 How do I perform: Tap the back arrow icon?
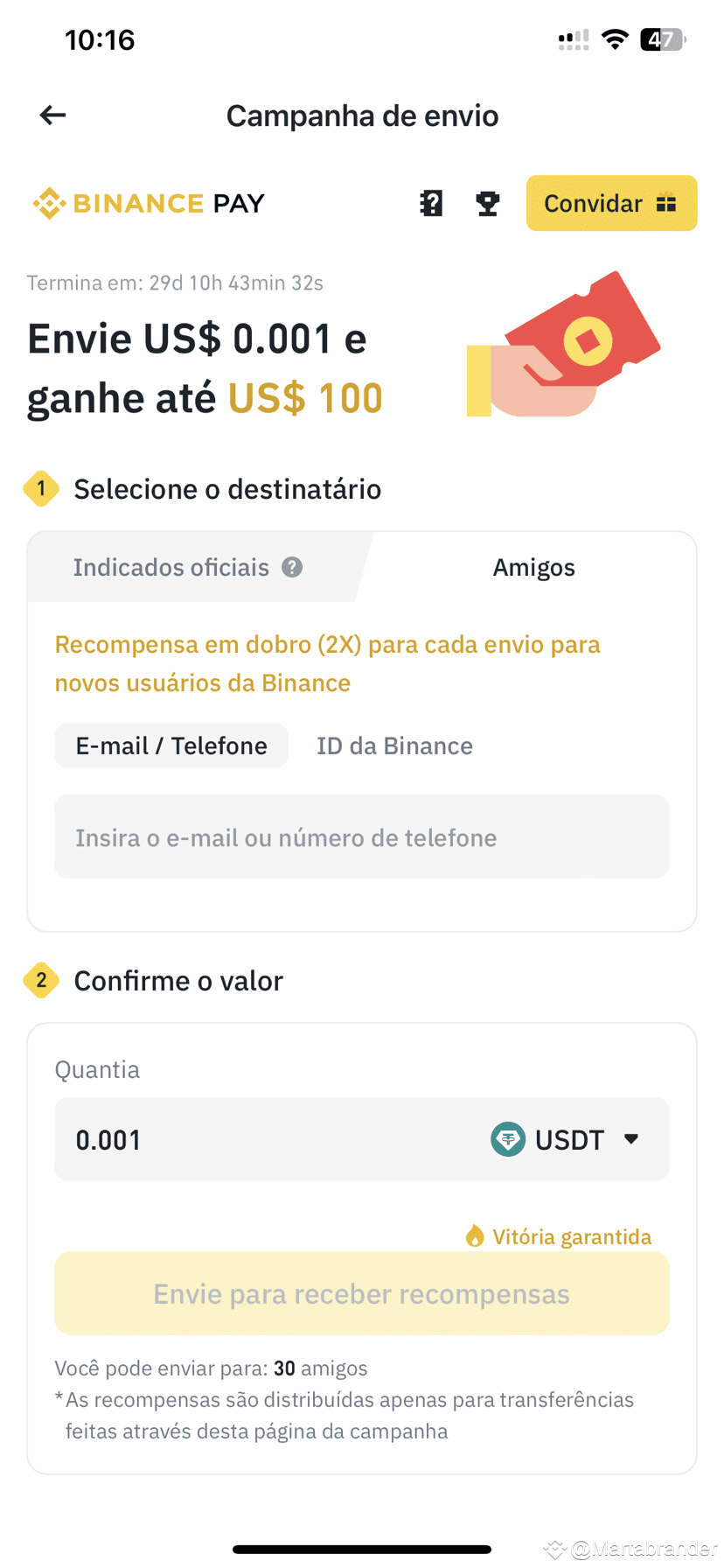[53, 115]
